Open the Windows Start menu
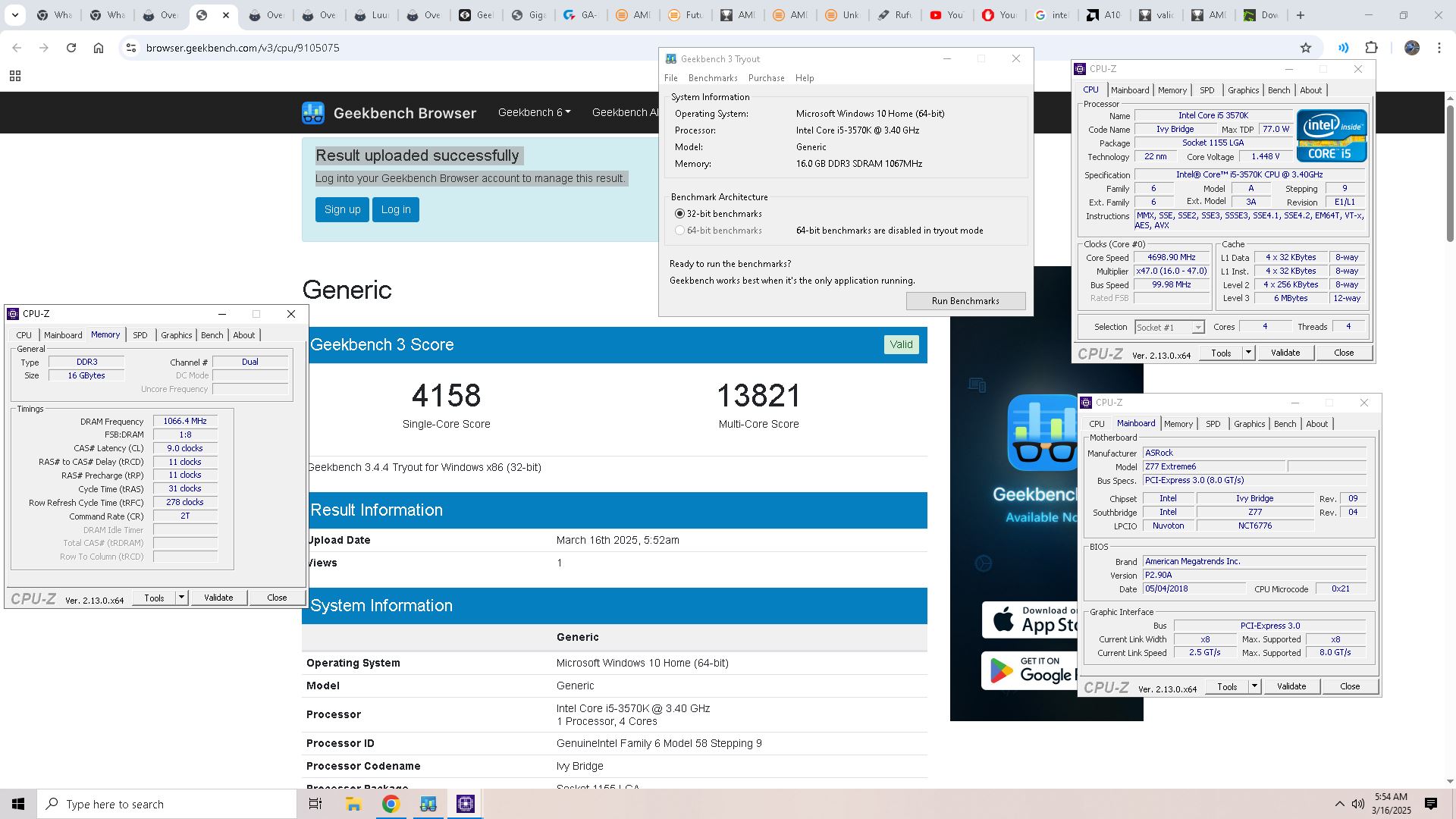 [x=18, y=804]
